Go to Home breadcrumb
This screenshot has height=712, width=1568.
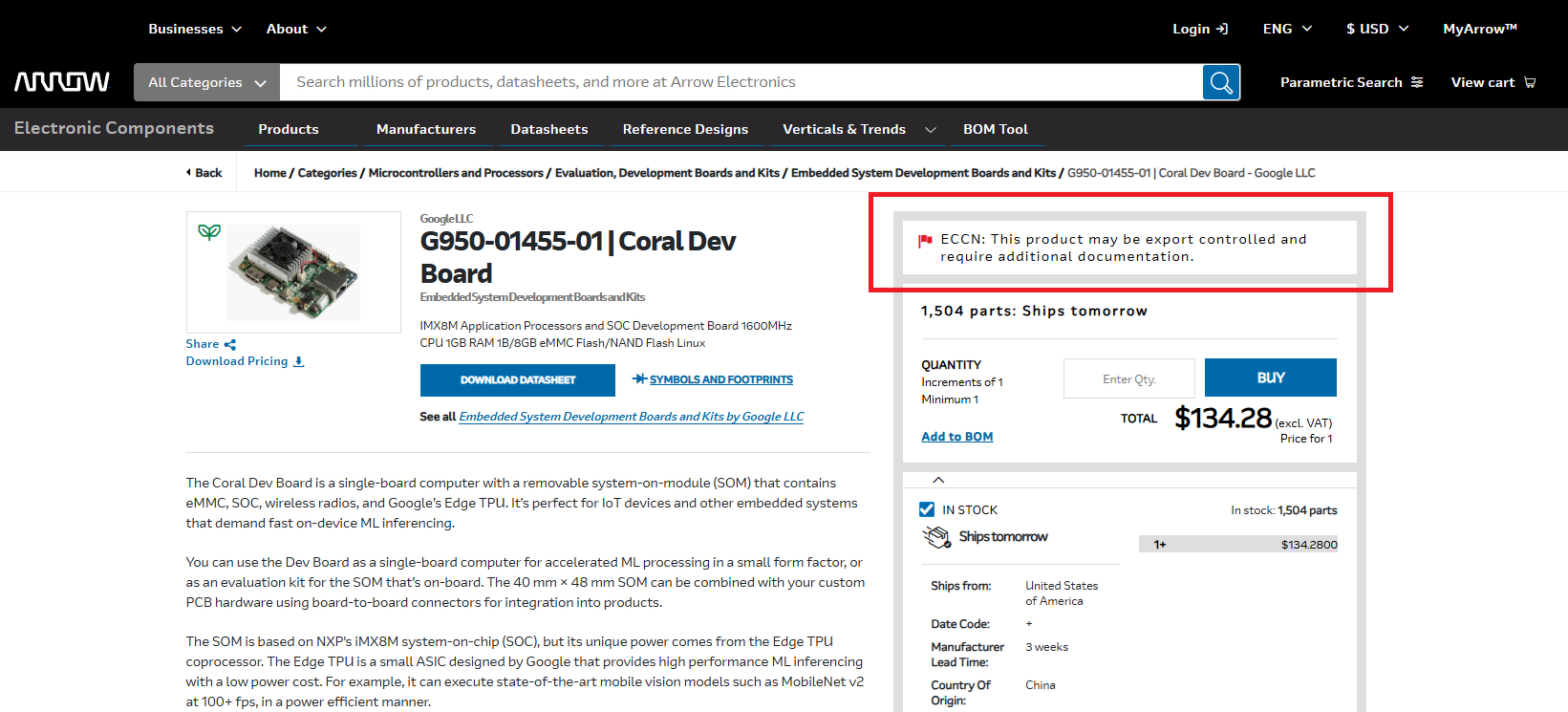[270, 173]
